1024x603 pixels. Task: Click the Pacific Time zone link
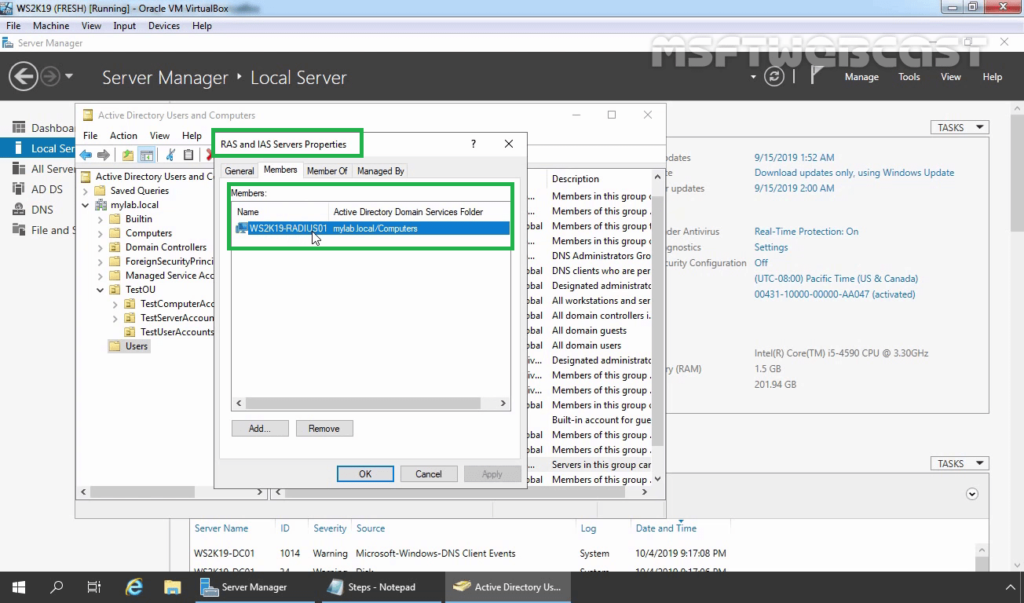(x=836, y=278)
